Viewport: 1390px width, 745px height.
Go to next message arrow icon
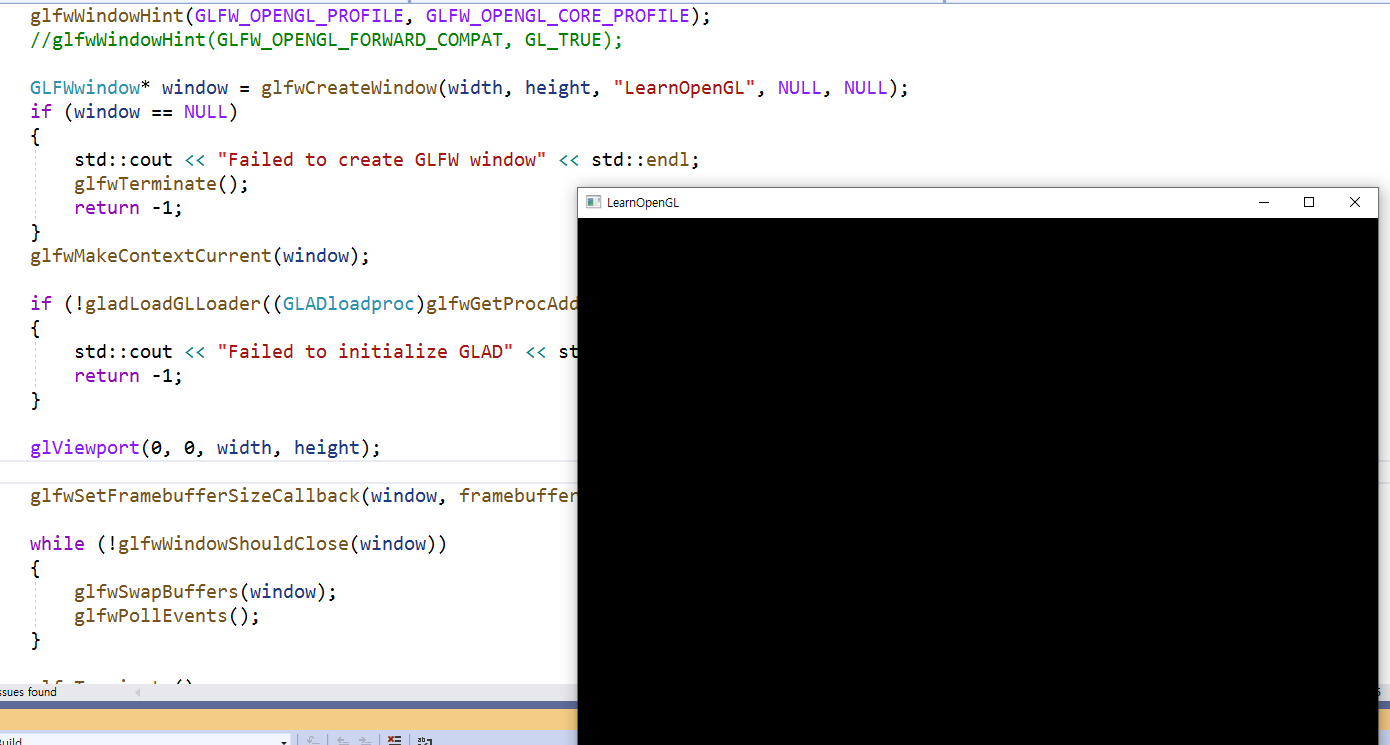(365, 741)
